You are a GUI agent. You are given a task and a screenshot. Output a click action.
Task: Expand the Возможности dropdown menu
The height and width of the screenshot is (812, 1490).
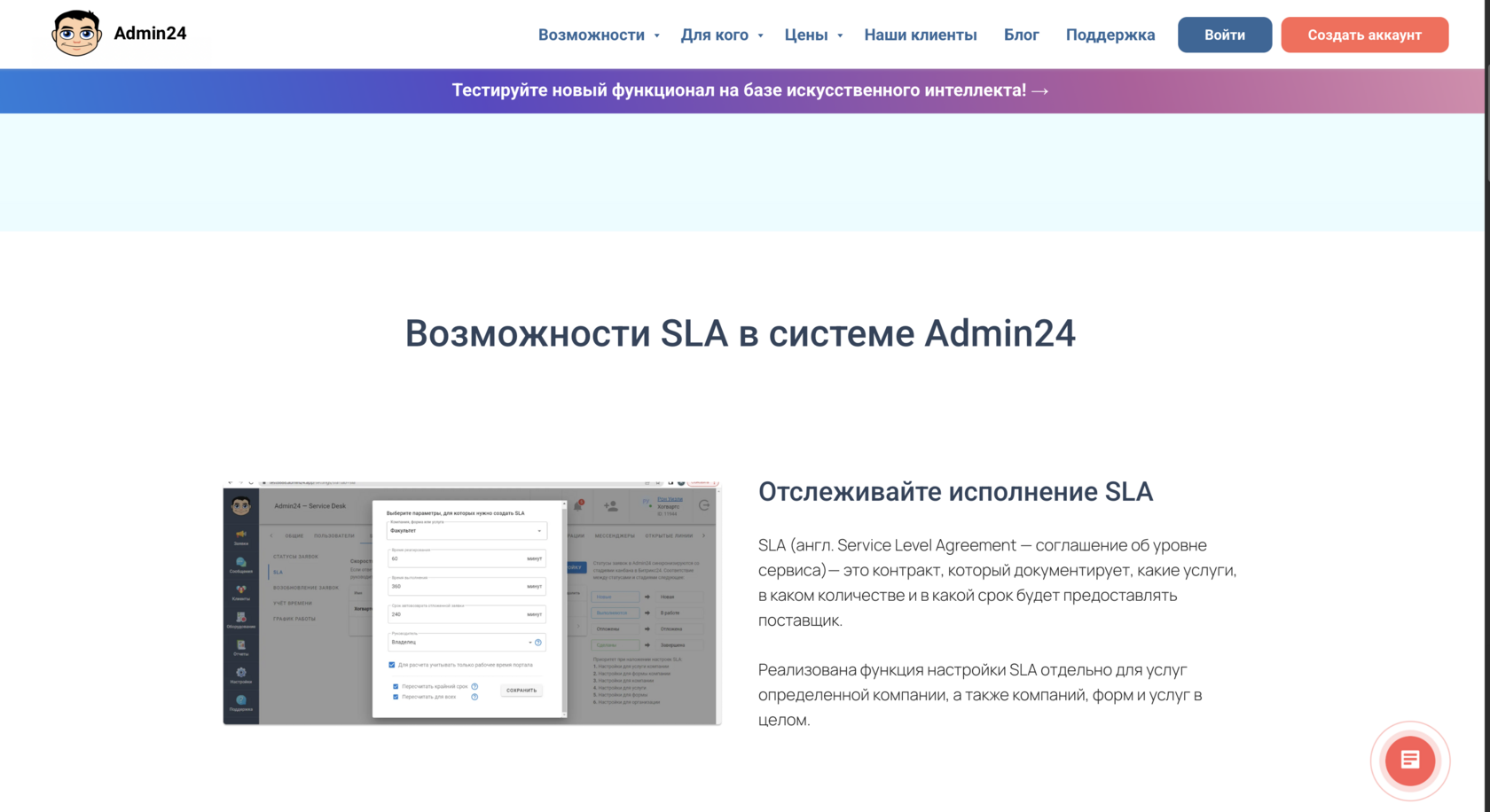click(598, 35)
